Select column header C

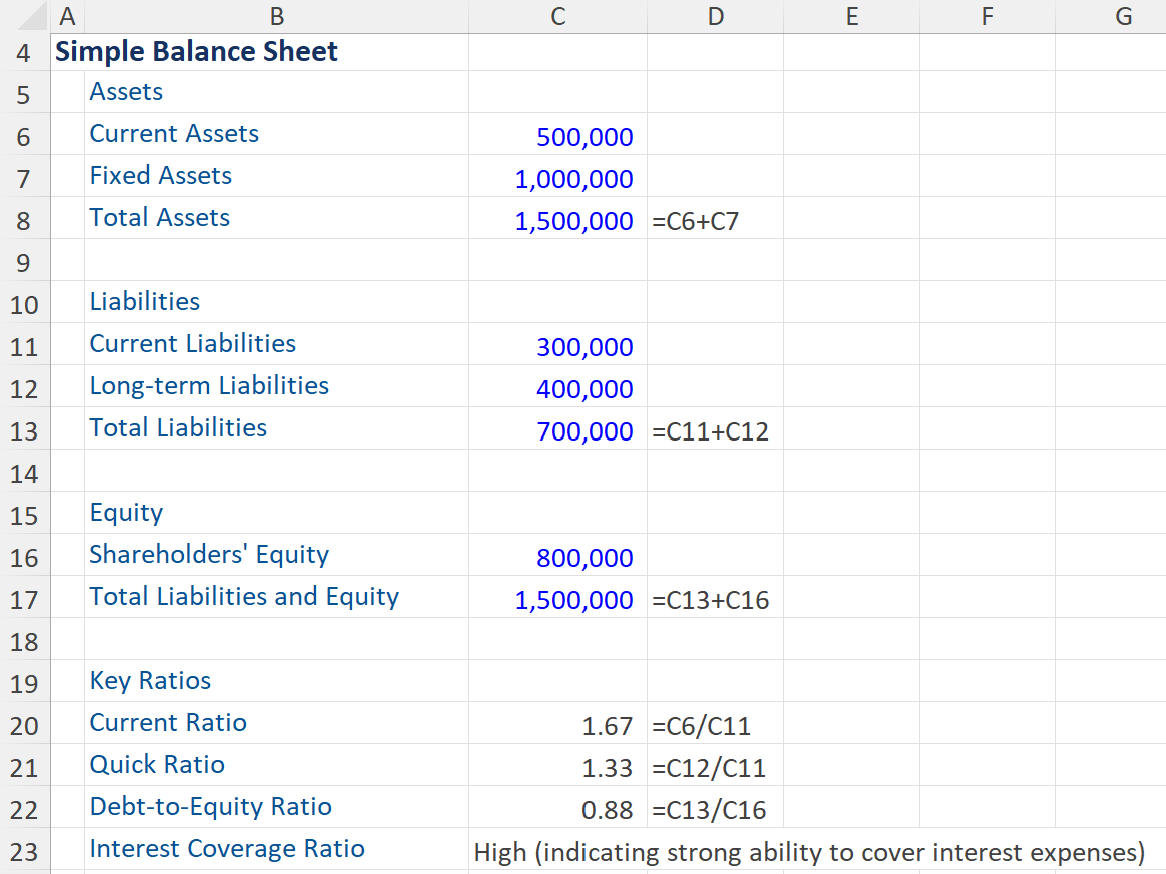tap(557, 16)
